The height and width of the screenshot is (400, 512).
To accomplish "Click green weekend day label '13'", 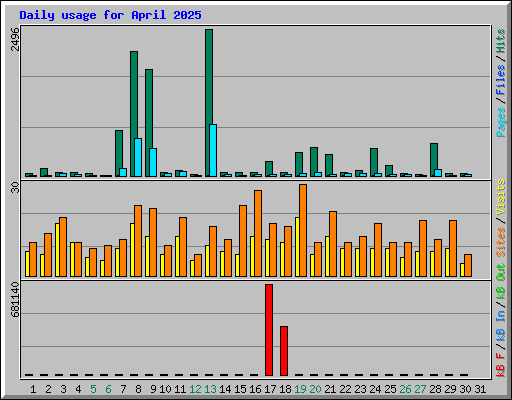I will [210, 389].
